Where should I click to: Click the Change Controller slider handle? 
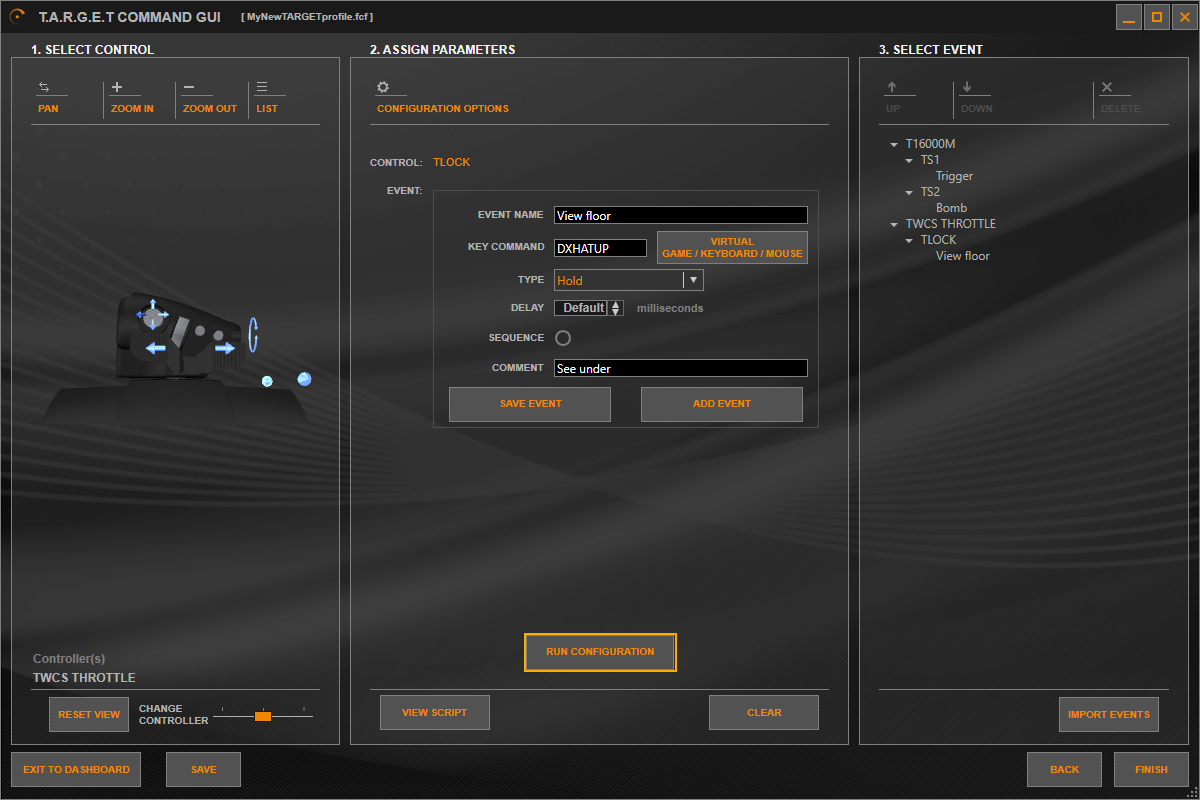tap(263, 716)
